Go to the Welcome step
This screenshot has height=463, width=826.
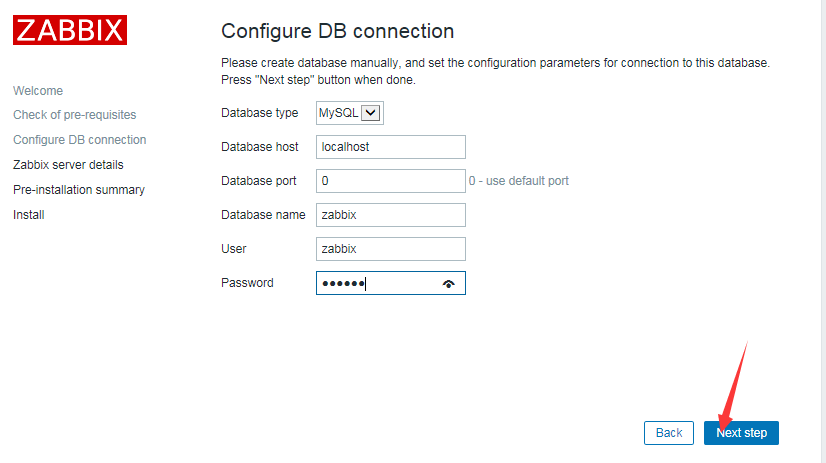pyautogui.click(x=38, y=91)
